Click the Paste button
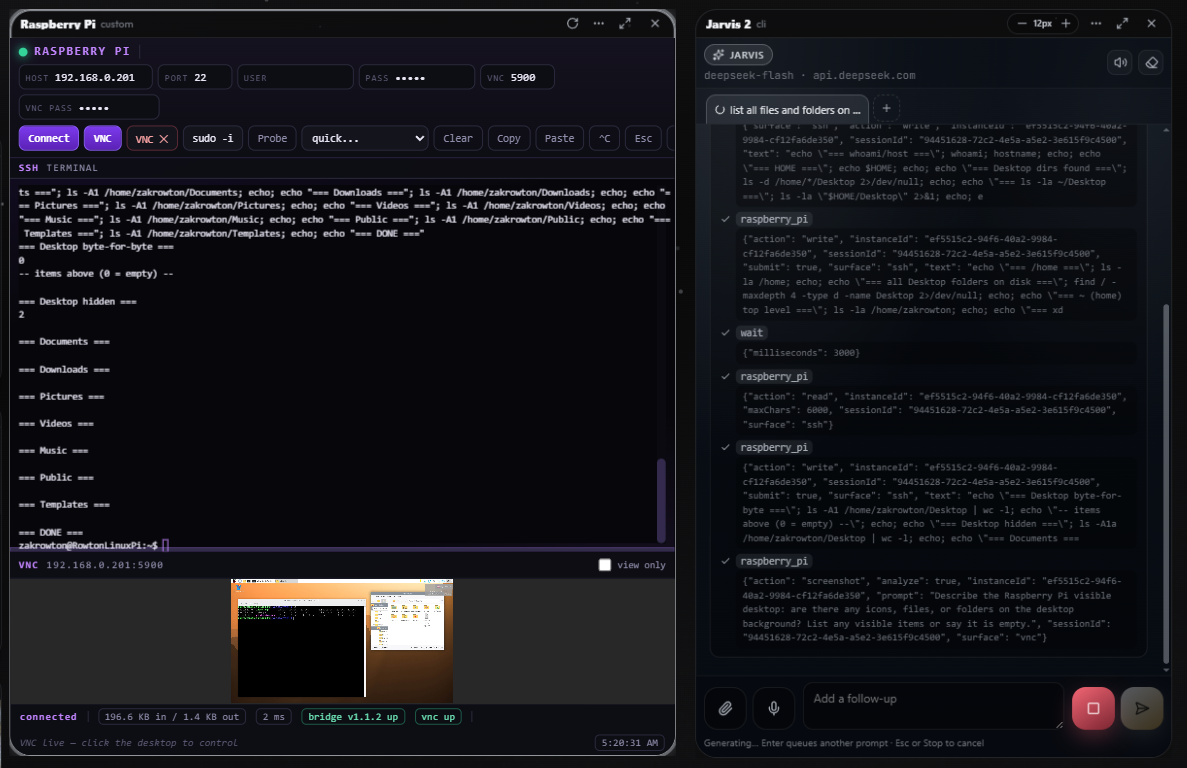The image size is (1187, 768). [559, 138]
